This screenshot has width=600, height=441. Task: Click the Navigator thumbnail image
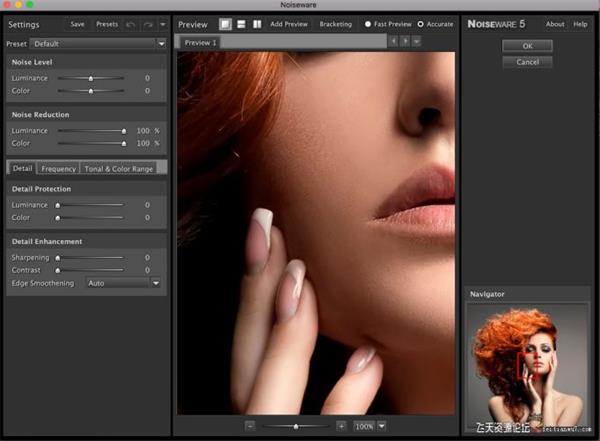coord(529,366)
